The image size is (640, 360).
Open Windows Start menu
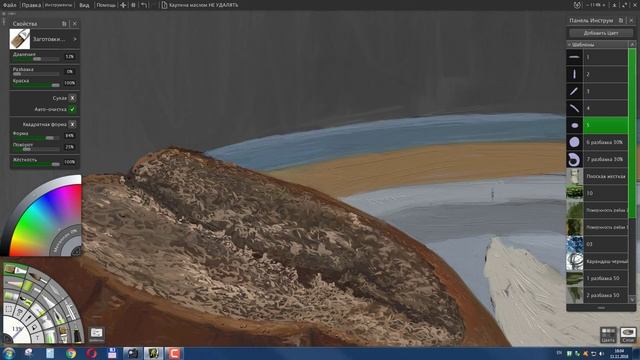9,353
